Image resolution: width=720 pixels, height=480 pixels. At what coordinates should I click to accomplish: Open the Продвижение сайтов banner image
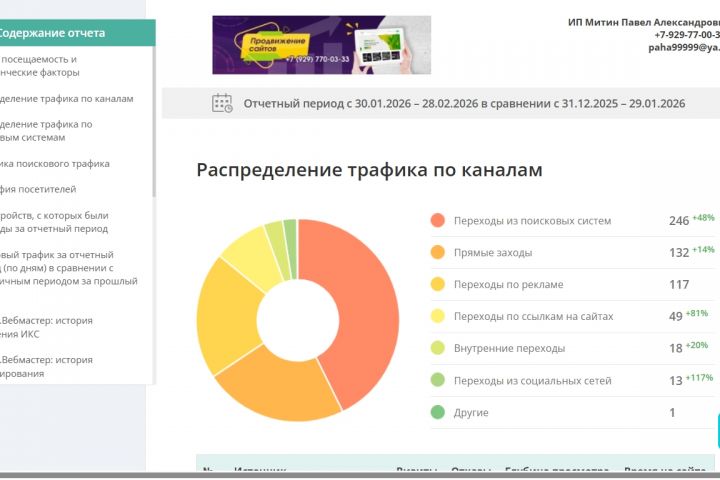321,45
